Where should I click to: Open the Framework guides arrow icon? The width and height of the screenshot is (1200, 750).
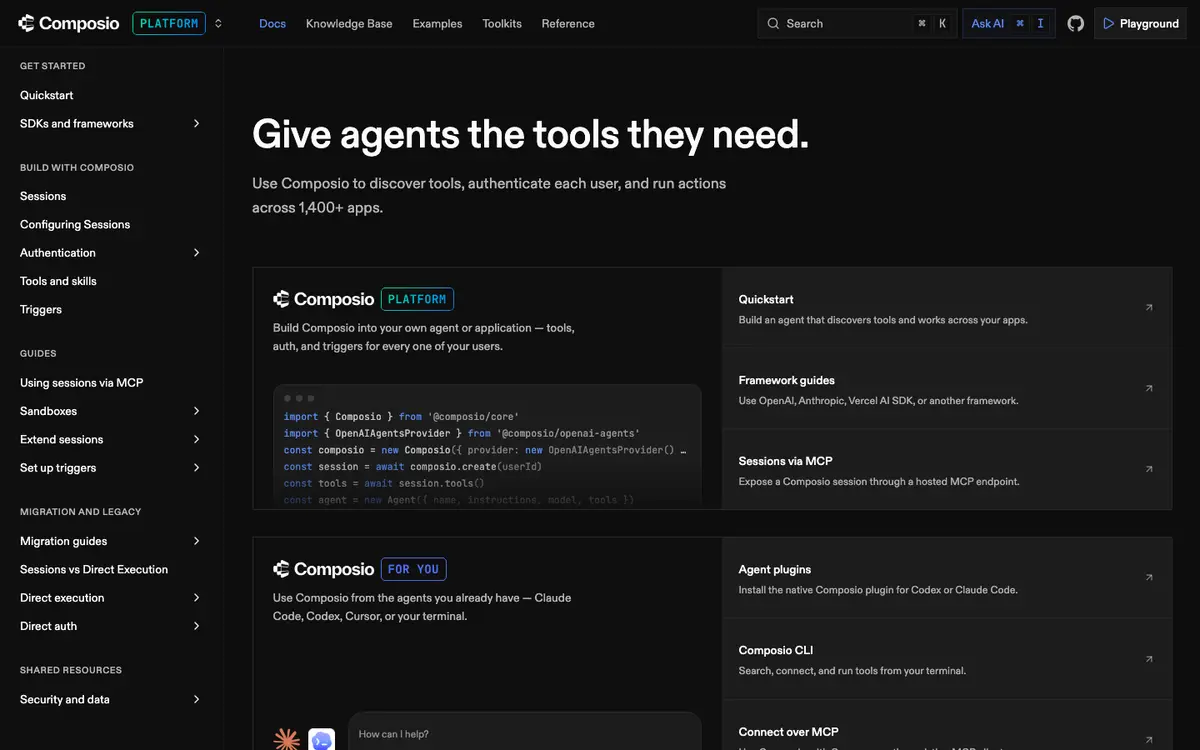(x=1149, y=388)
